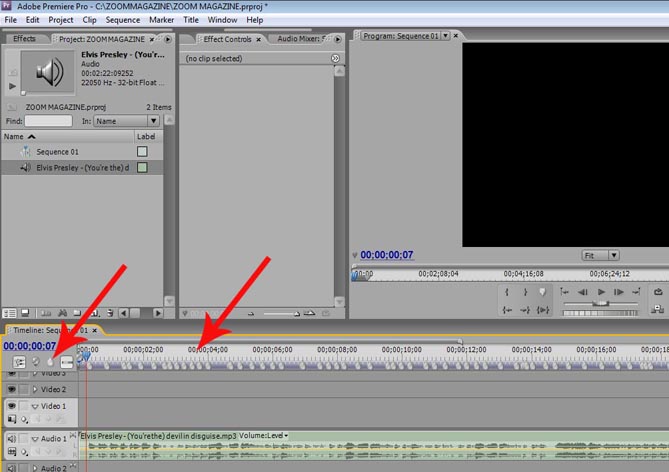Click the Step Forward frame icon
Image resolution: width=669 pixels, height=472 pixels.
[x=619, y=292]
